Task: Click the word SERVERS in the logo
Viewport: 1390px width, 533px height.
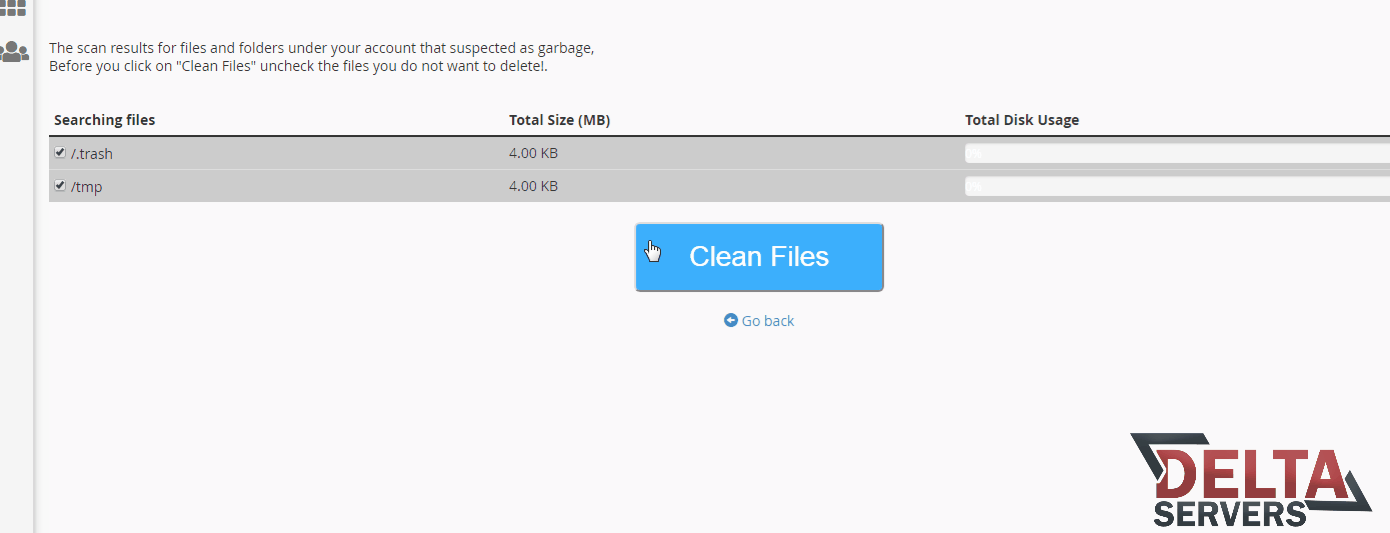Action: tap(1229, 514)
